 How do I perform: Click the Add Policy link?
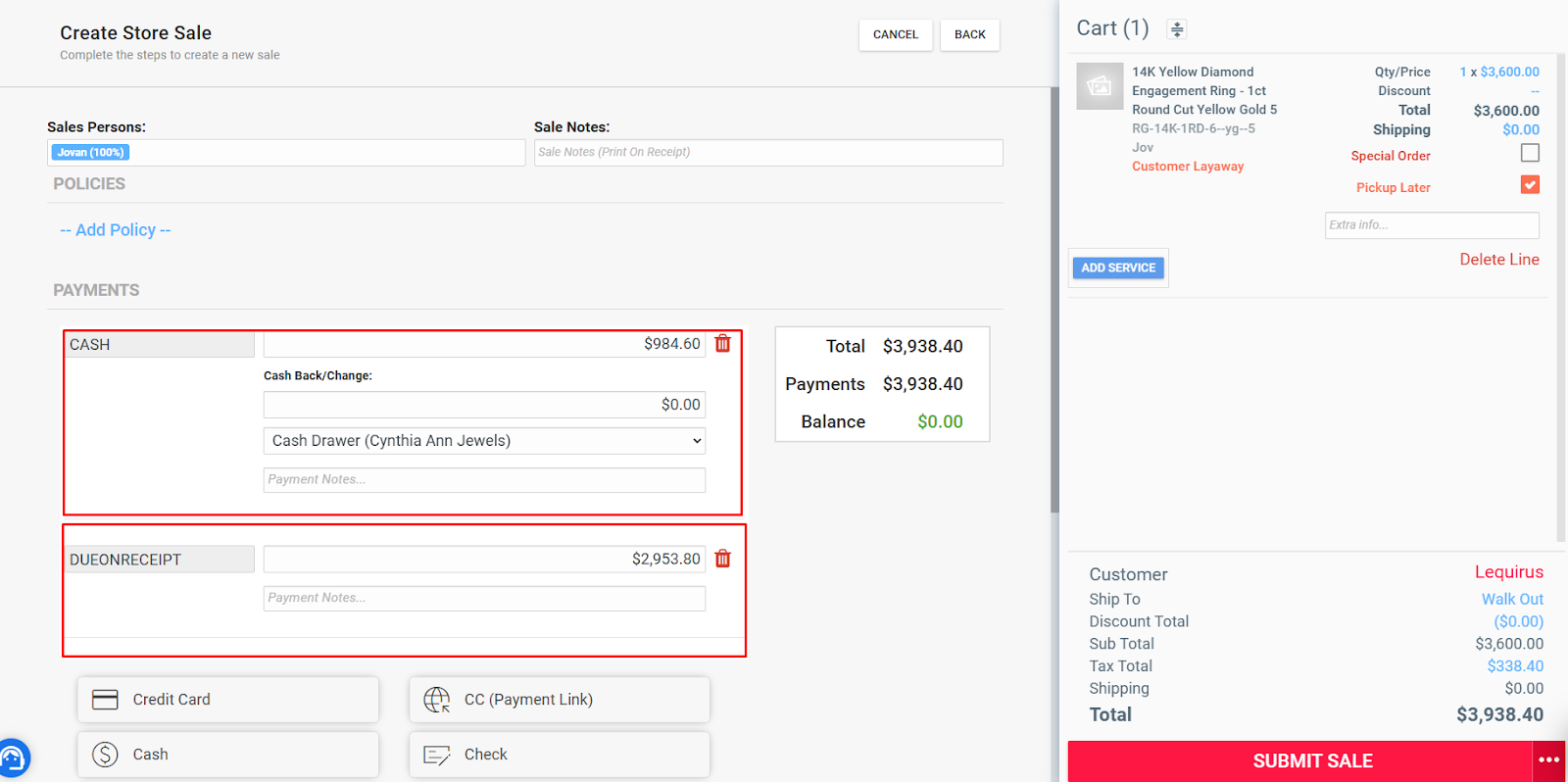[116, 229]
